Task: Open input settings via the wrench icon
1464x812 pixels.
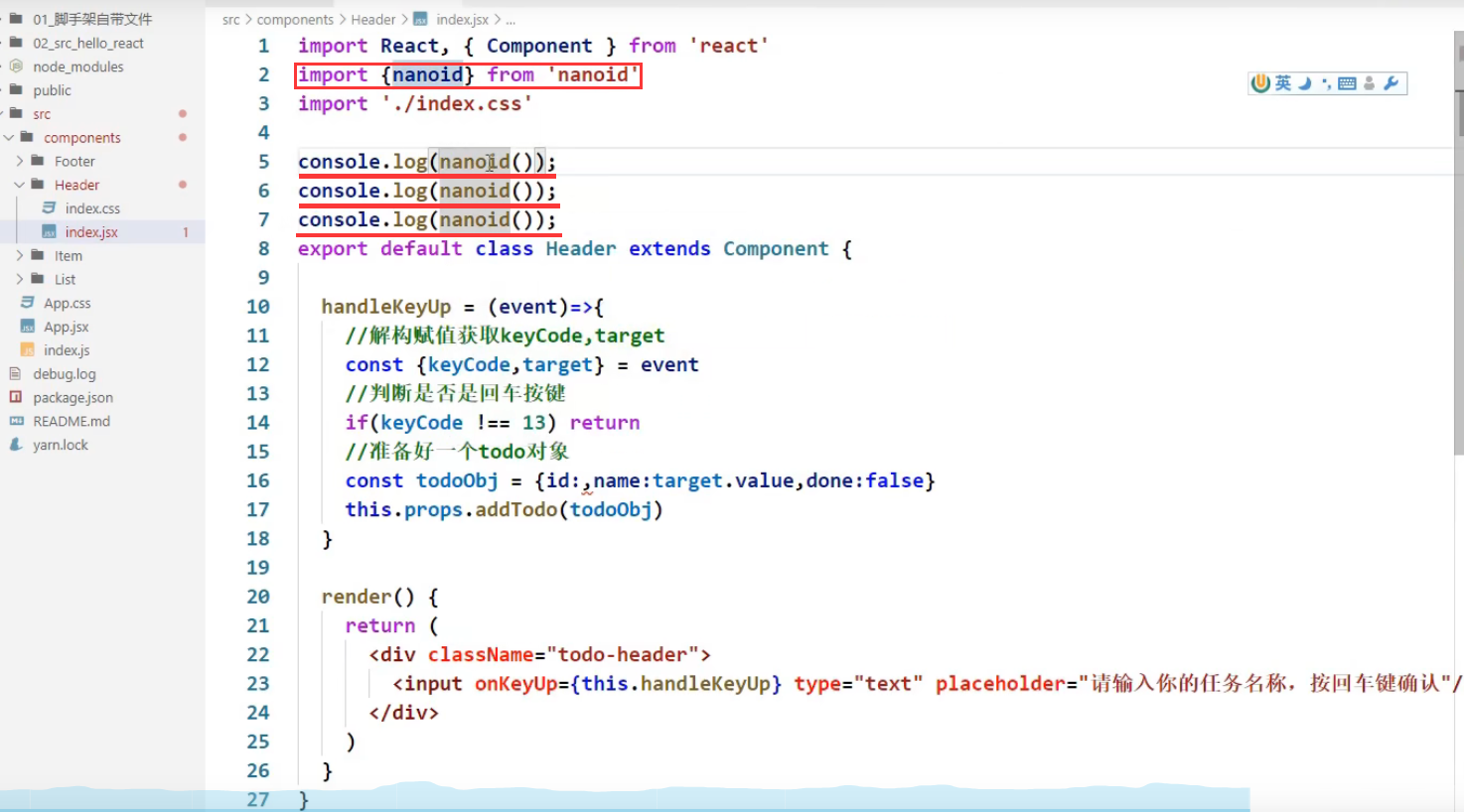Action: (1391, 83)
